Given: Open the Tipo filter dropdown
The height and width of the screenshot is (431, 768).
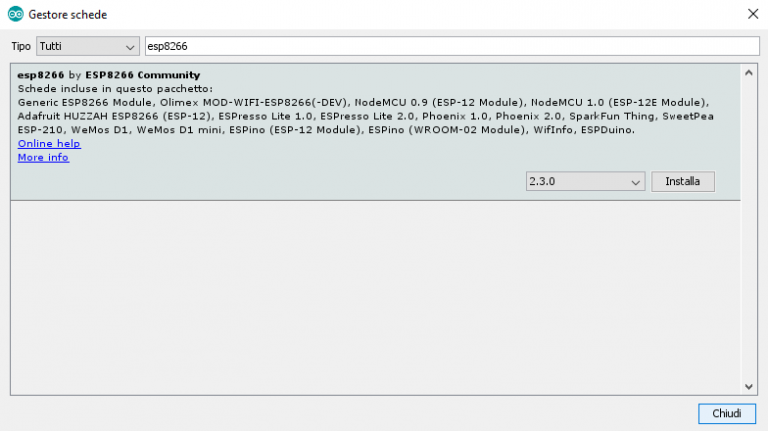Looking at the screenshot, I should pos(88,47).
